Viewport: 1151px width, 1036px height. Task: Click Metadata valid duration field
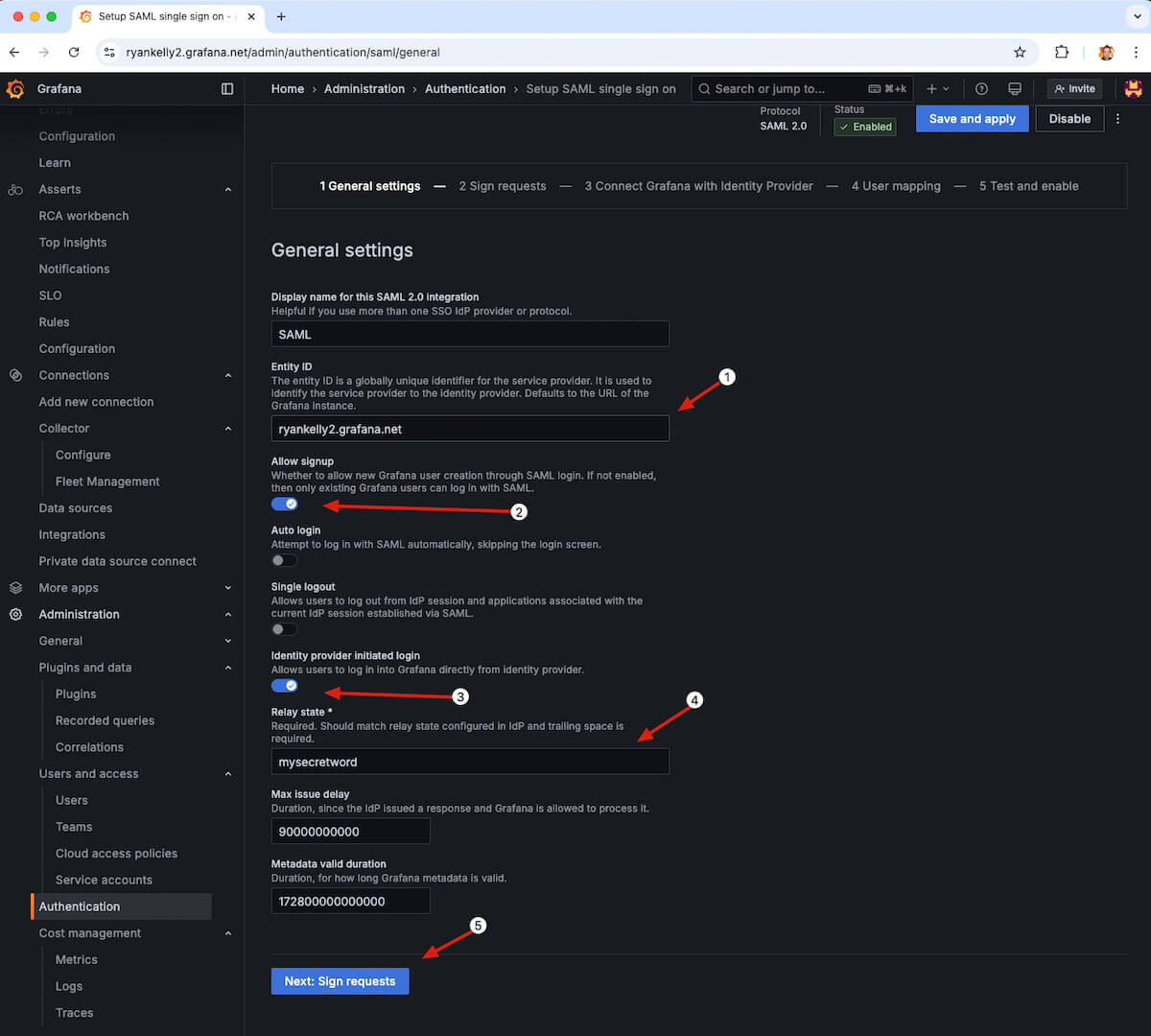pos(351,901)
